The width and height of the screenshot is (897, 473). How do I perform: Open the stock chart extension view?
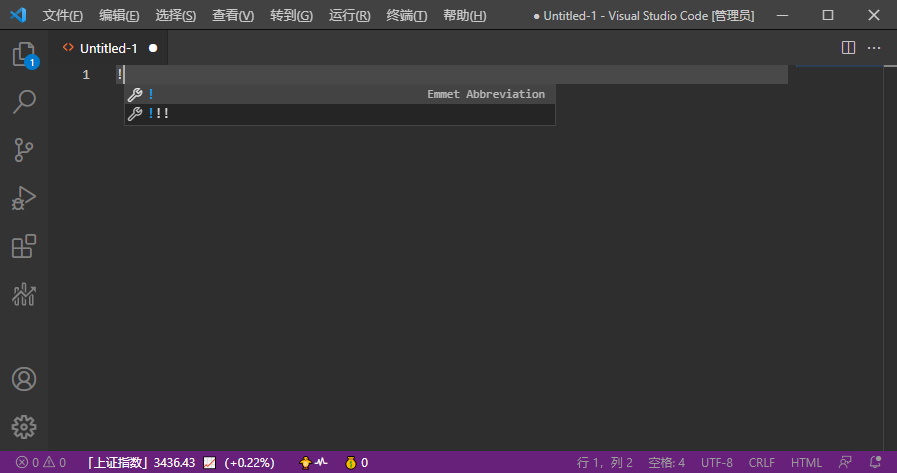24,294
